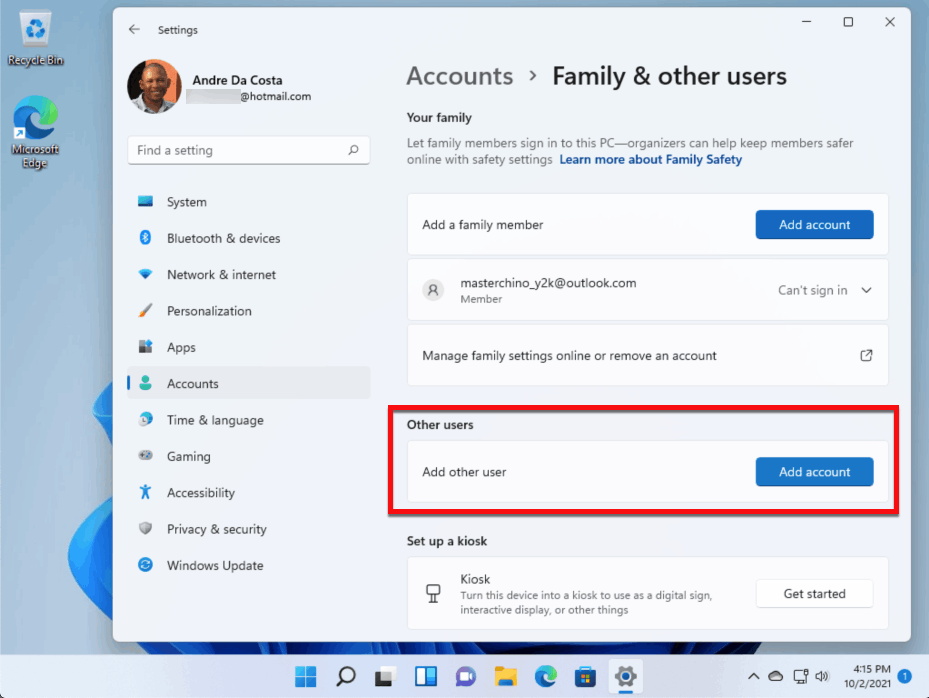The width and height of the screenshot is (929, 698).
Task: Click the search magnifier in Find a setting
Action: [353, 151]
